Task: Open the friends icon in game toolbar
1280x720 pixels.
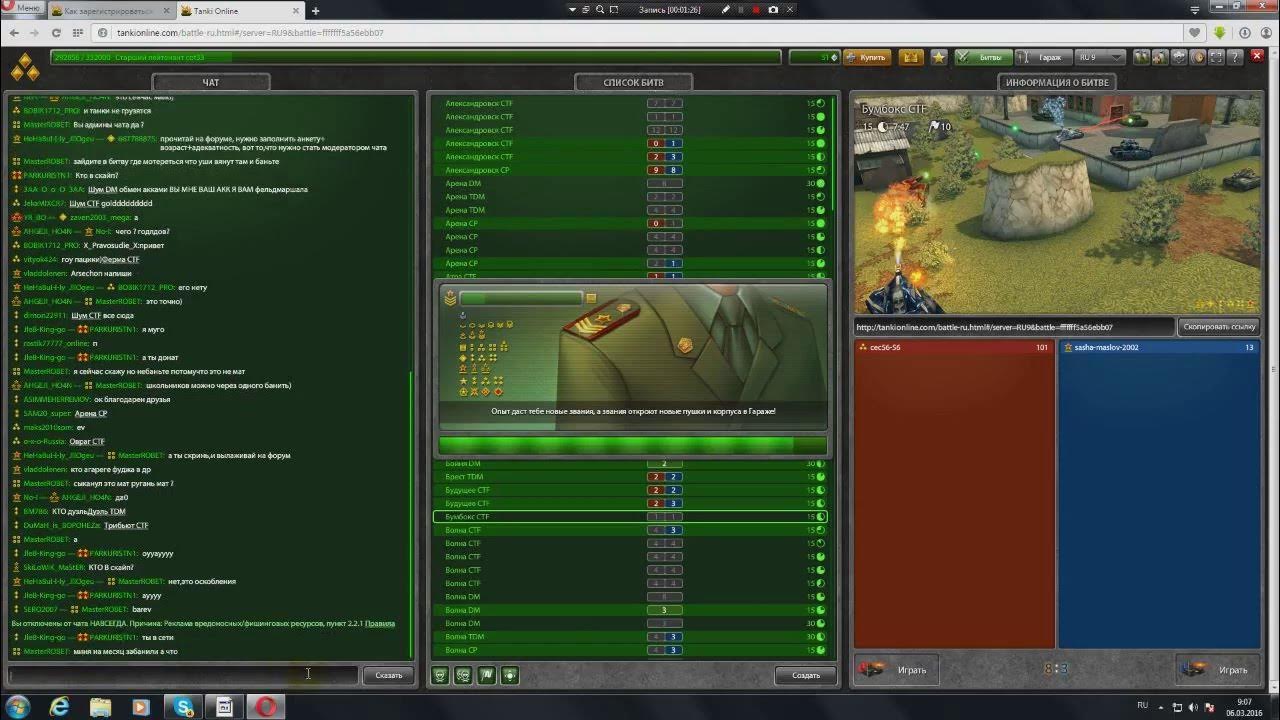Action: tap(1143, 57)
